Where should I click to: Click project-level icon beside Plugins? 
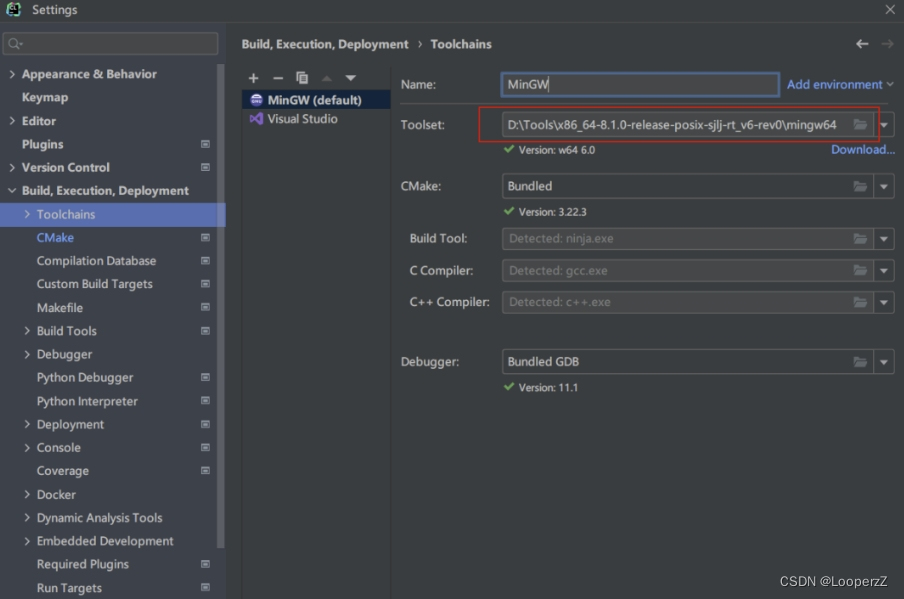205,144
